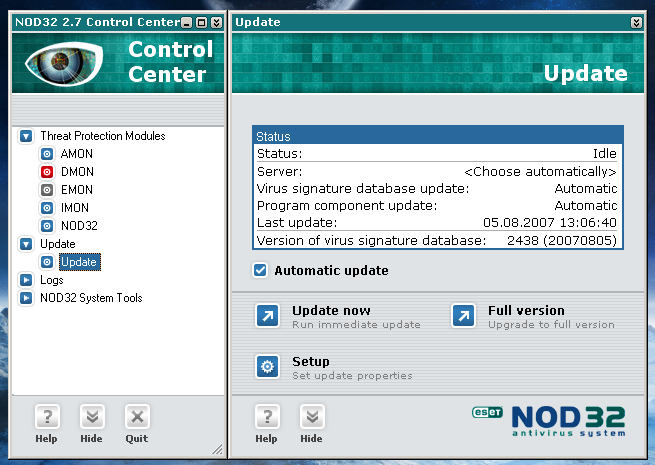Click the '<Choose automatically>' server value
The width and height of the screenshot is (655, 465).
[x=541, y=172]
